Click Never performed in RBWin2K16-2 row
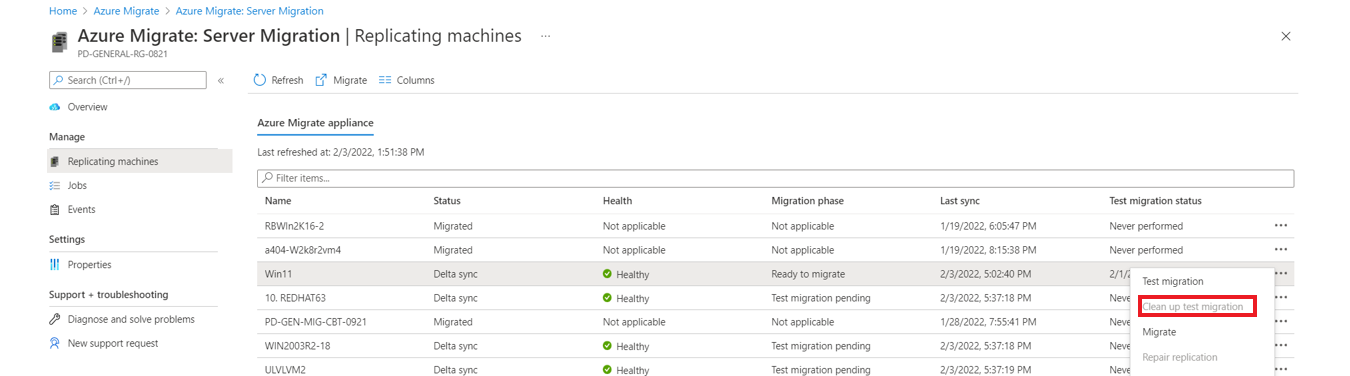This screenshot has height=376, width=1350. [1146, 226]
